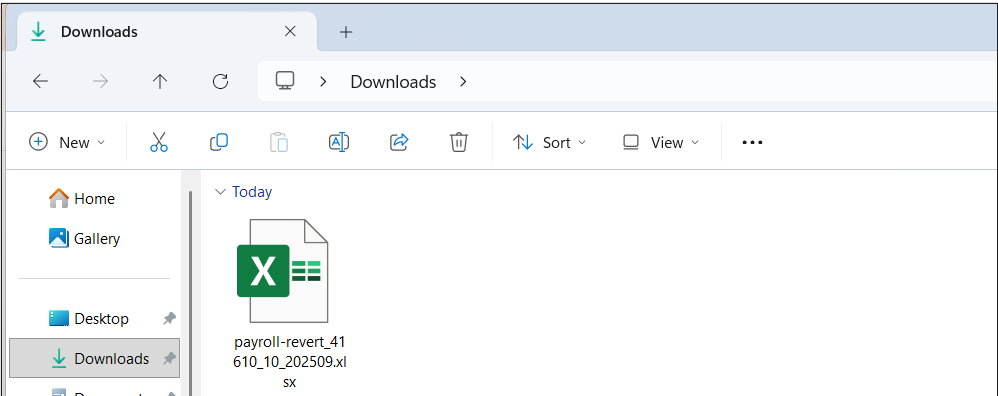Go back with the left arrow

click(41, 81)
